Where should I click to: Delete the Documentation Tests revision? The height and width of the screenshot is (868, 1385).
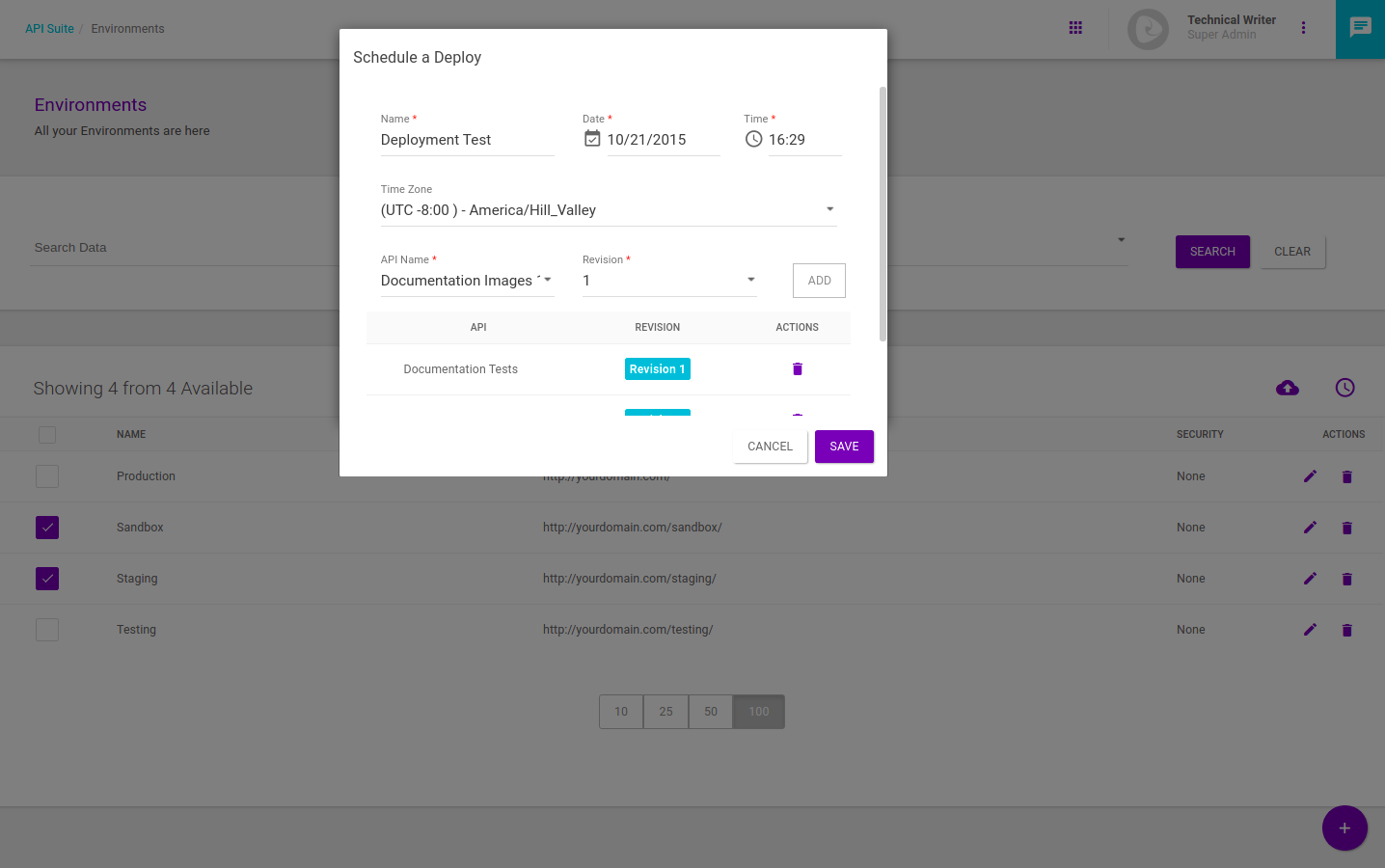click(797, 368)
